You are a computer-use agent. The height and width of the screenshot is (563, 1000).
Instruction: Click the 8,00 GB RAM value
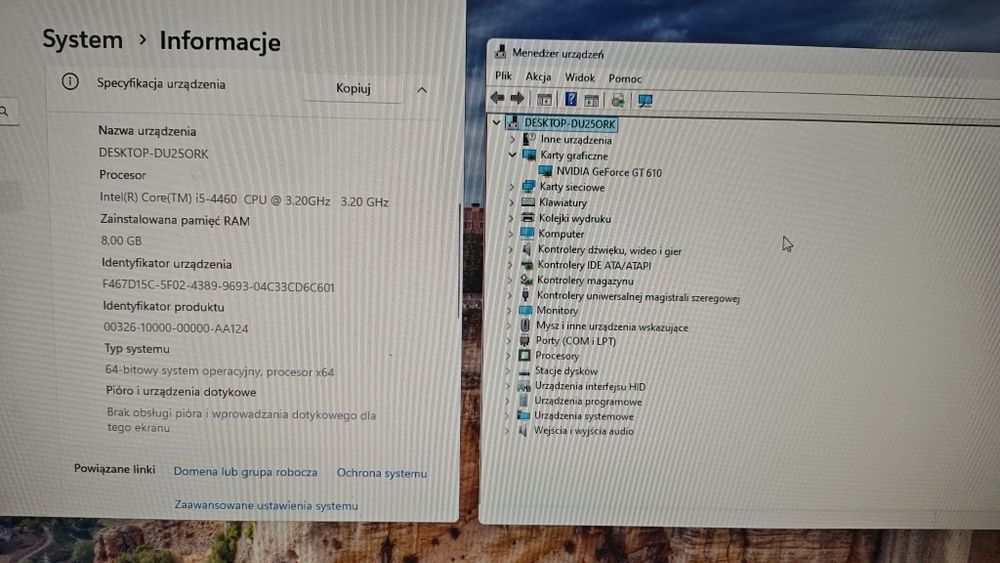(x=121, y=240)
